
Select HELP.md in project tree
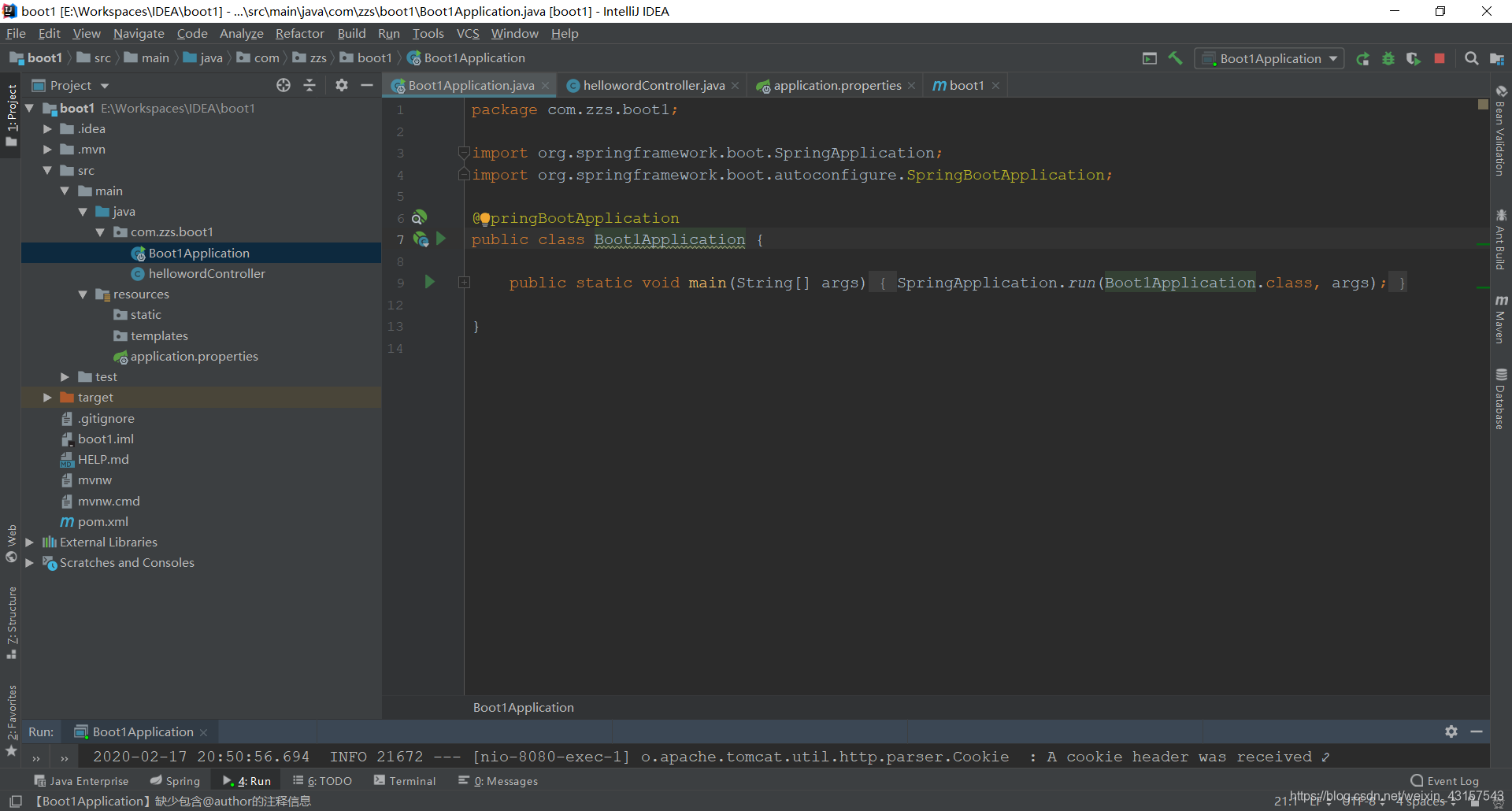tap(102, 460)
